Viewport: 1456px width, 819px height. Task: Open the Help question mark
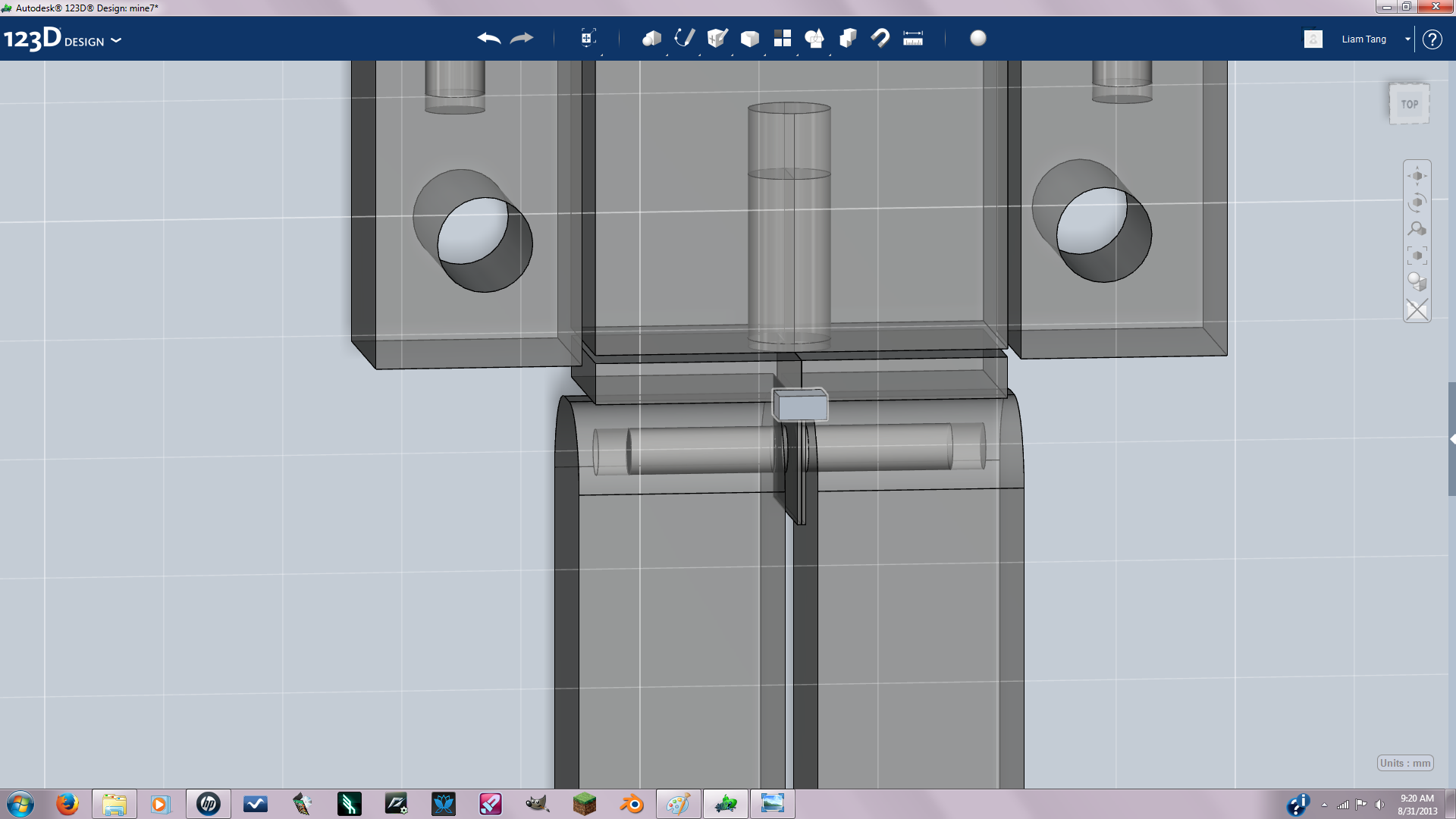[1432, 39]
